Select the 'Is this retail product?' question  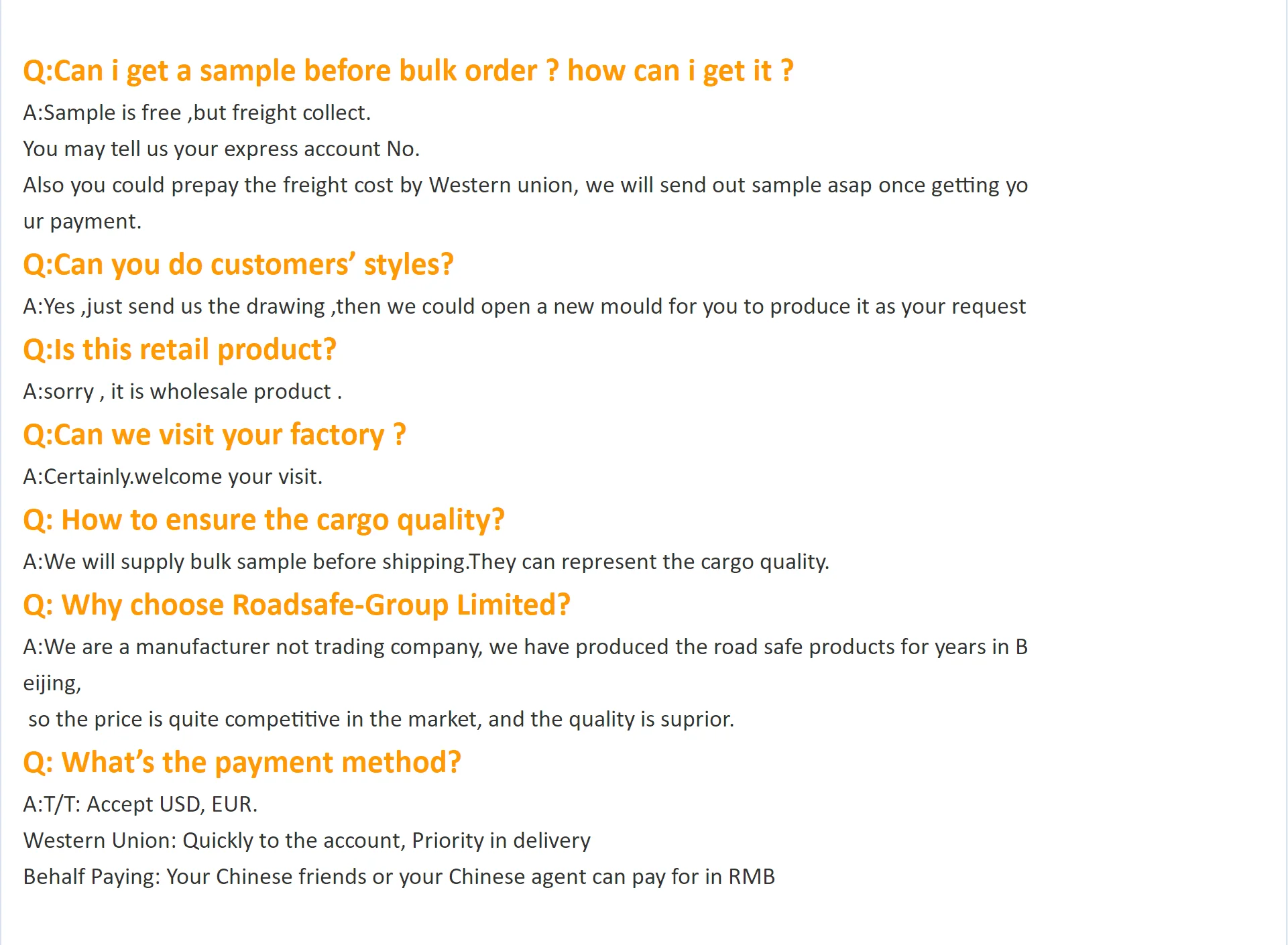click(179, 350)
